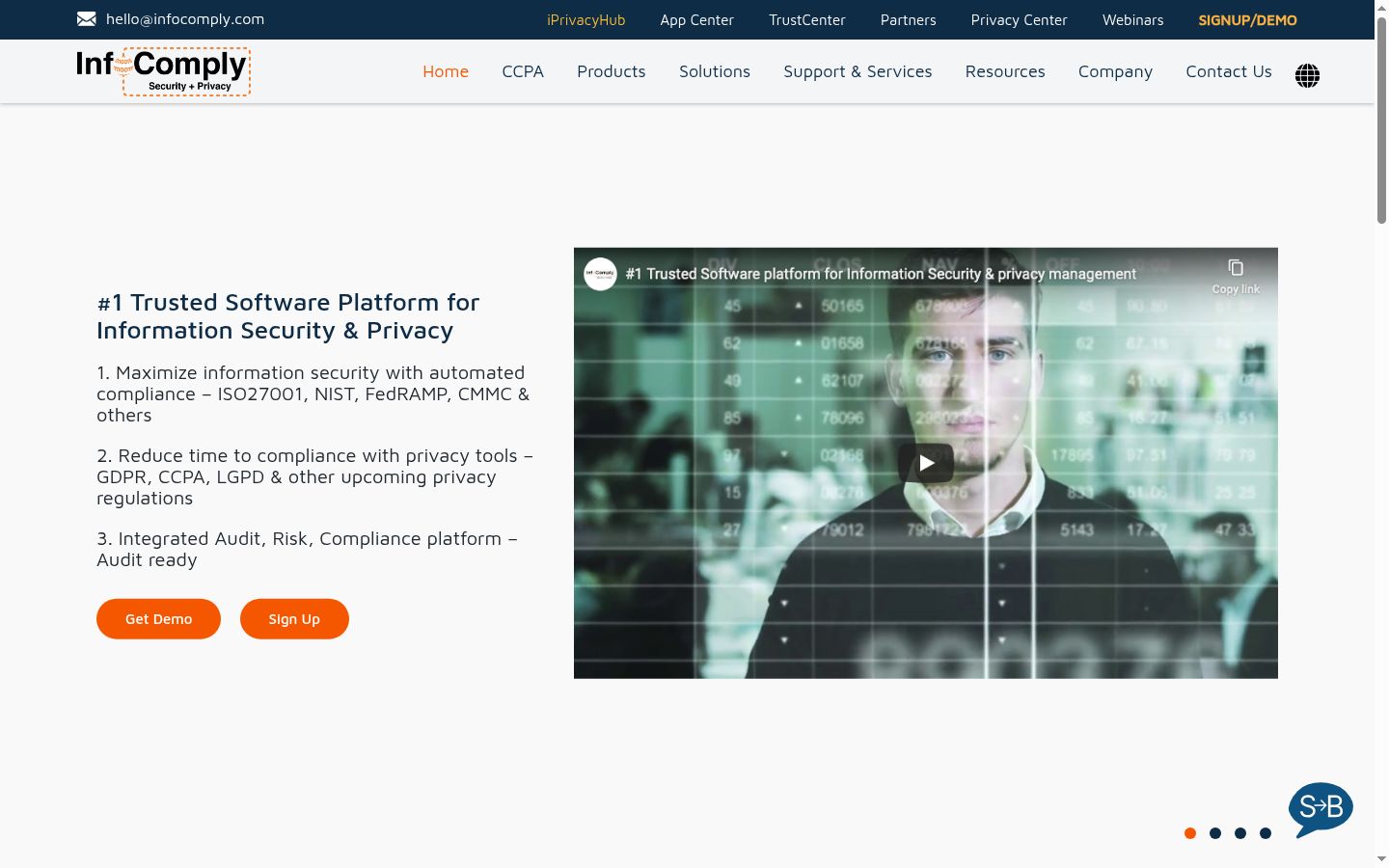
Task: Click the orange Sign Up button
Action: coord(294,619)
